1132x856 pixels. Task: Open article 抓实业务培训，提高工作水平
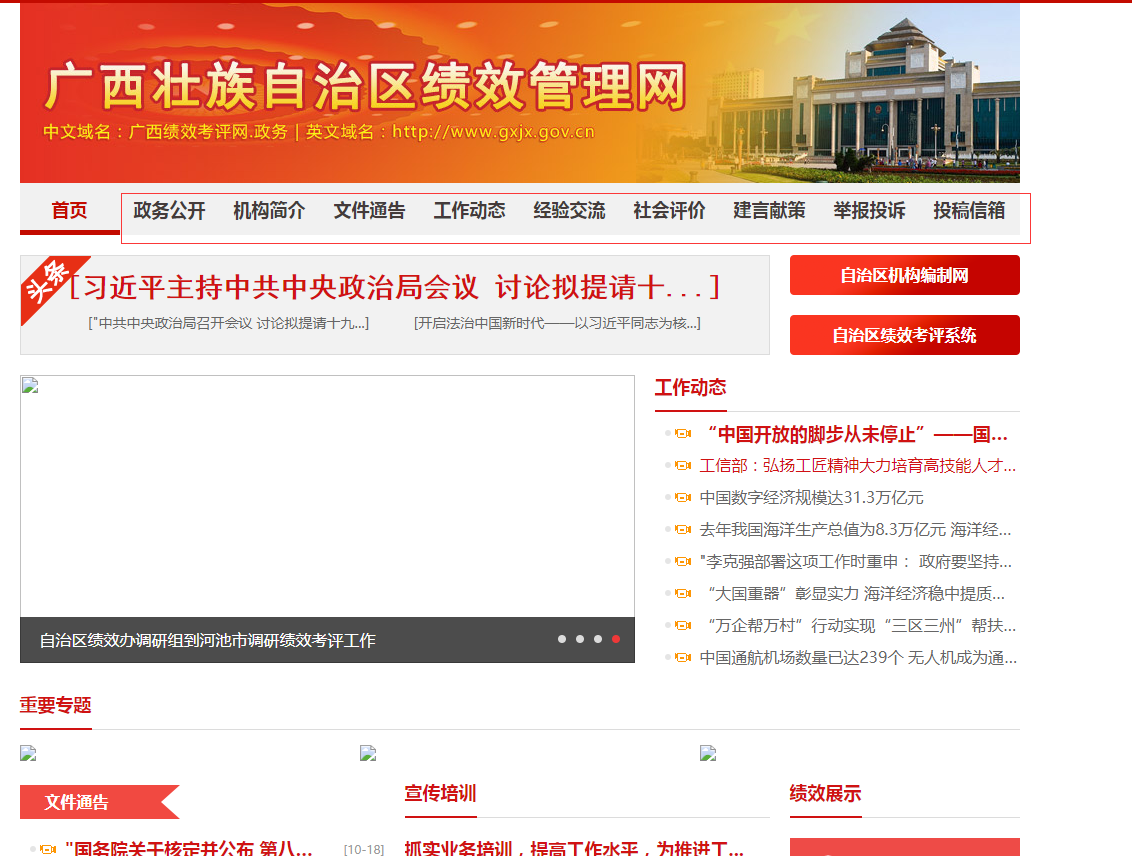pos(574,849)
